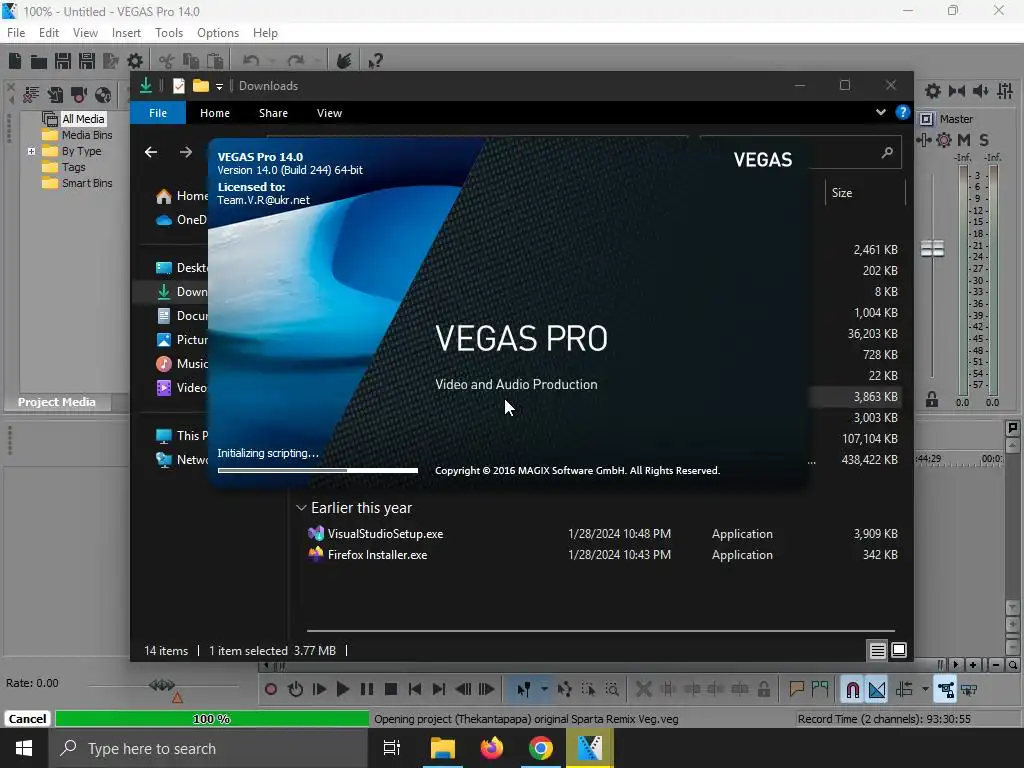Select the Normal Edit tool icon
The width and height of the screenshot is (1024, 768).
pyautogui.click(x=523, y=689)
